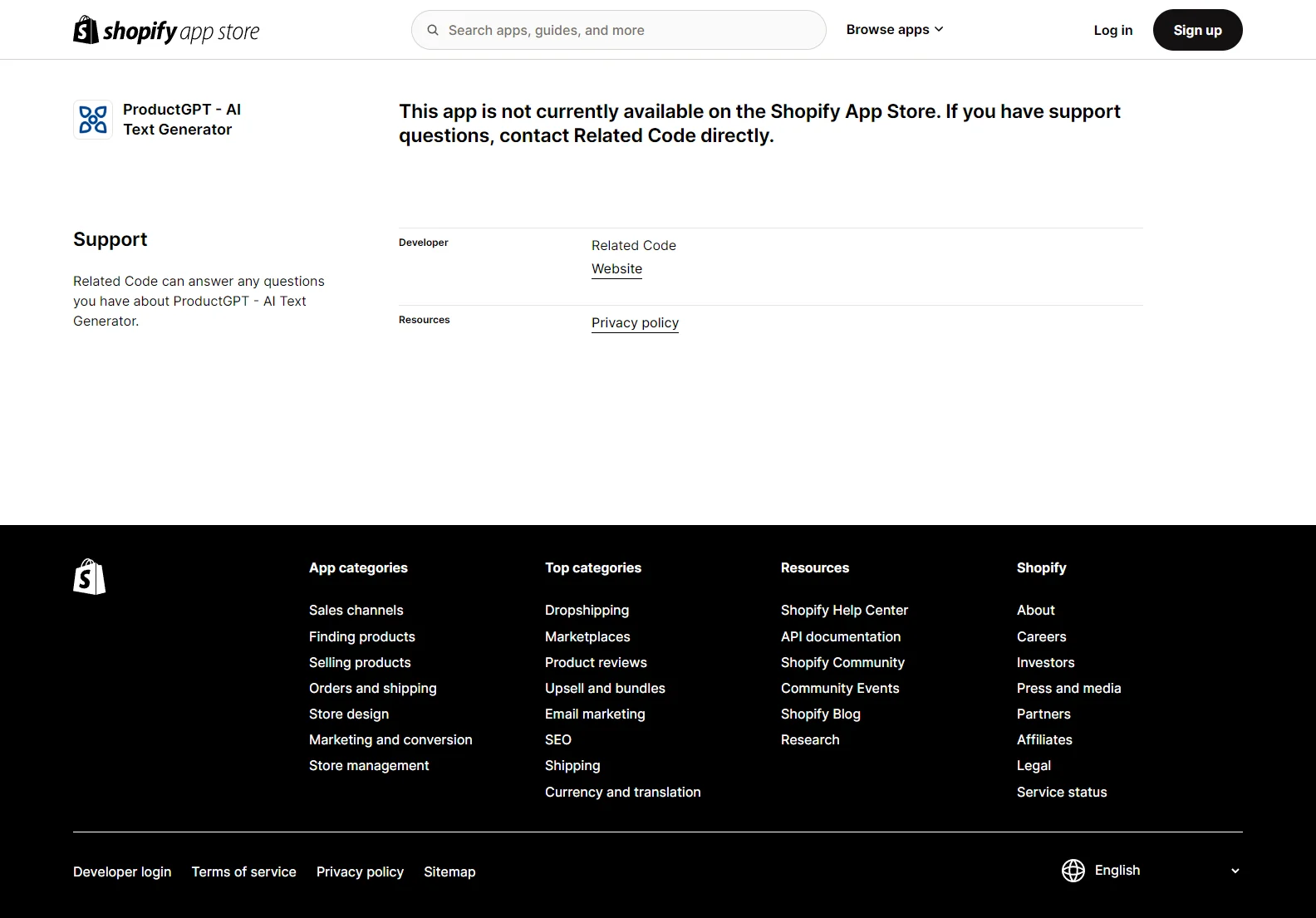Open the Research link
This screenshot has height=918, width=1316.
[x=810, y=740]
